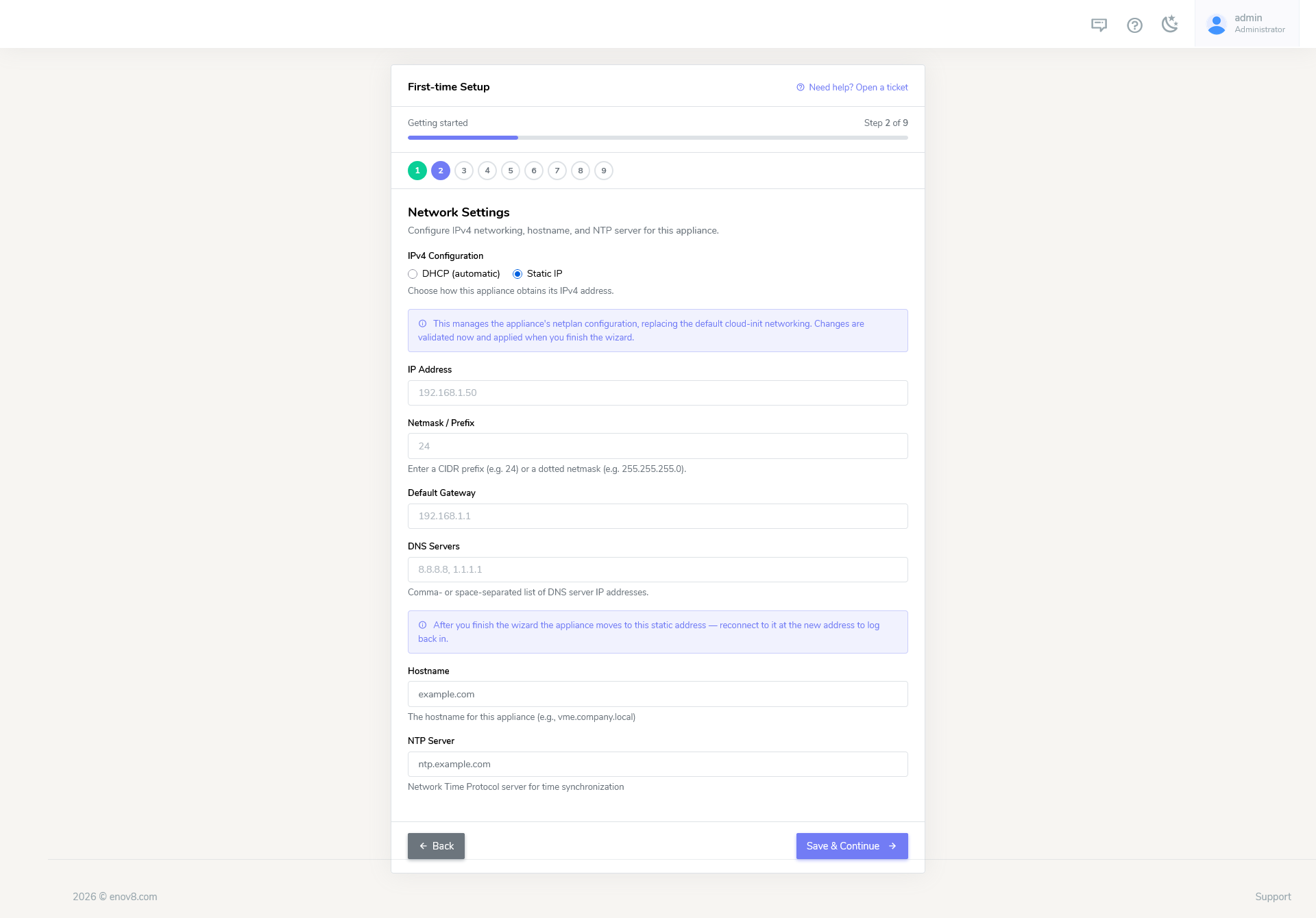Screen dimensions: 1316x918
Task: Select the DHCP (automatic) radio button
Action: coord(413,274)
